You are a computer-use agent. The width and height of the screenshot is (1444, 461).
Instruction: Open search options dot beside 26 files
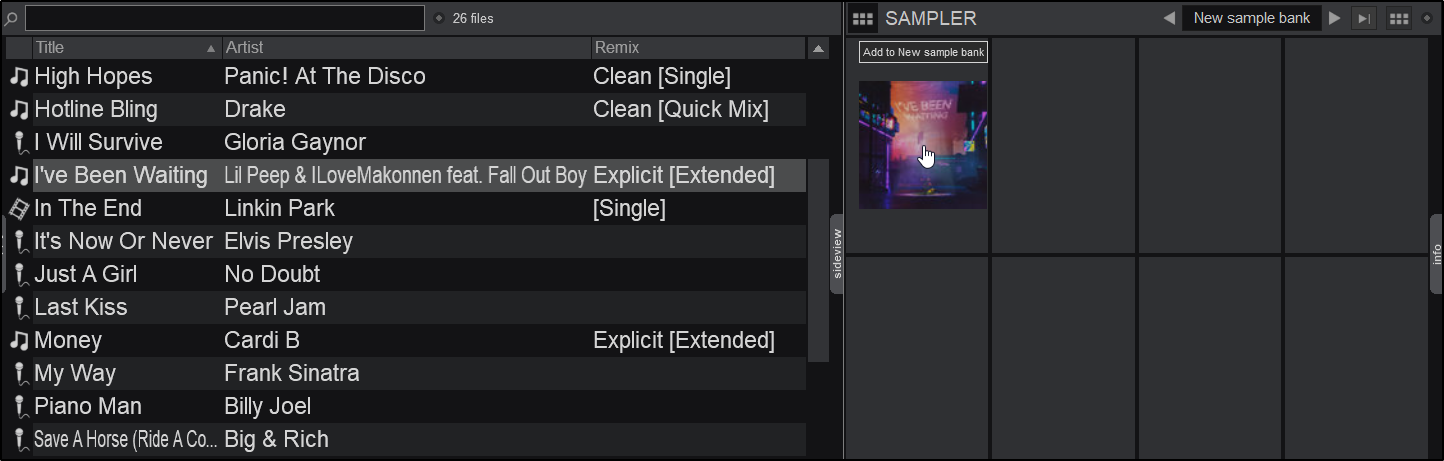pyautogui.click(x=439, y=18)
